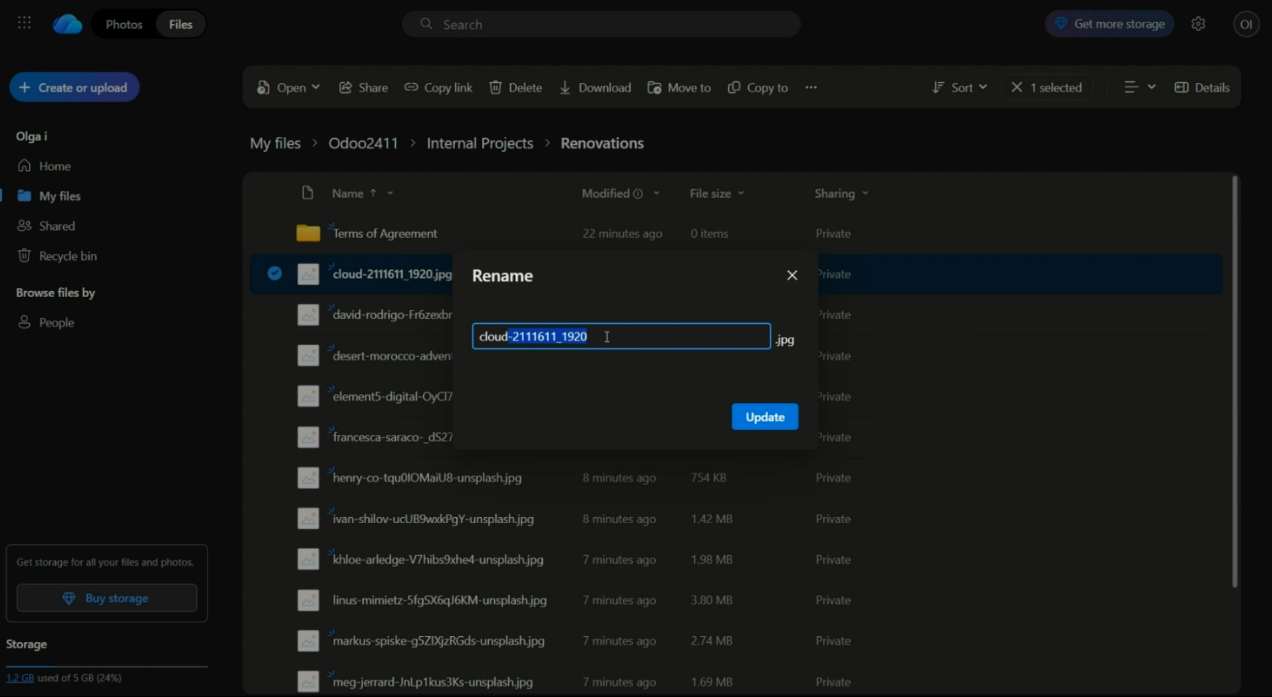Navigate to Internal Projects breadcrumb
Viewport: 1272px width, 697px height.
(480, 143)
